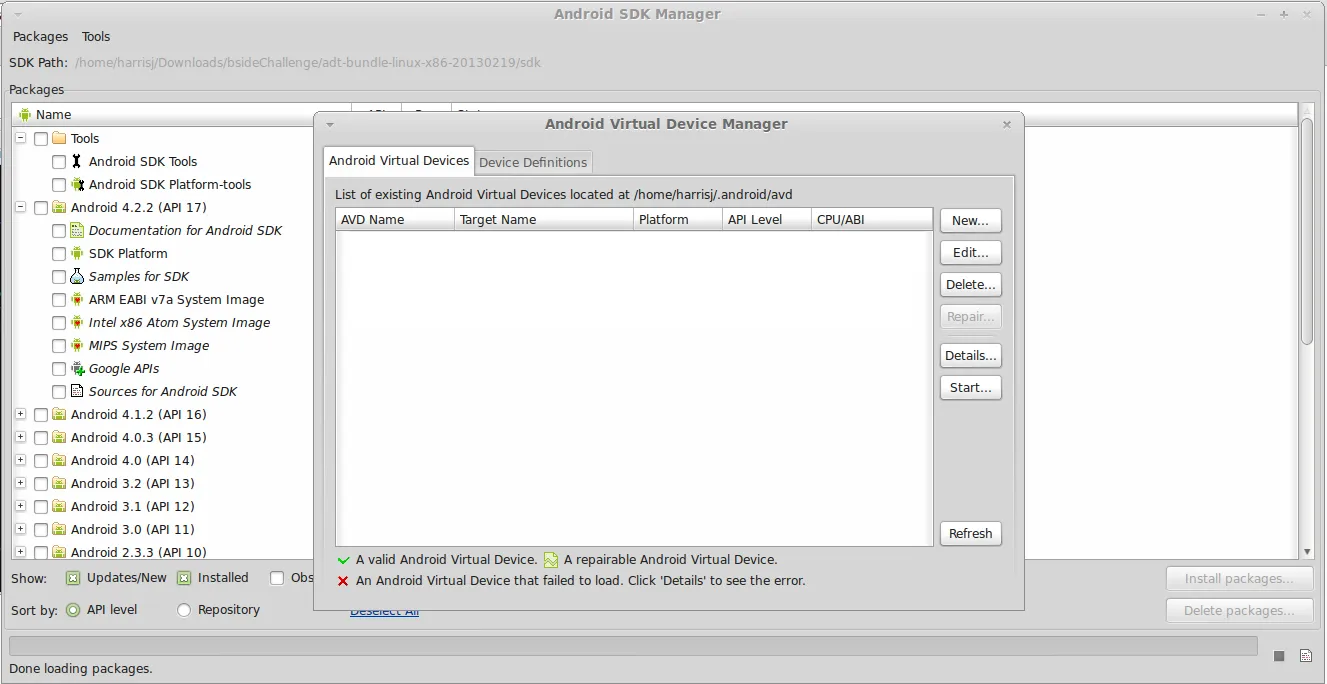Expand the Android 2.3.3 (API 10) node

click(x=21, y=552)
